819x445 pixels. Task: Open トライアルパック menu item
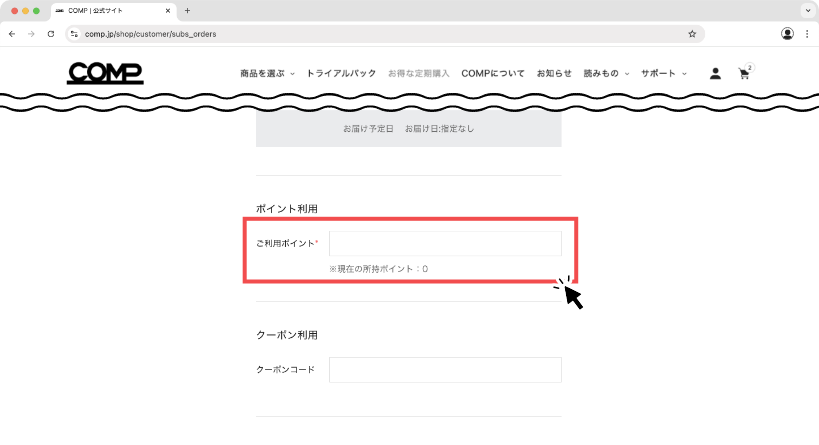(x=341, y=74)
